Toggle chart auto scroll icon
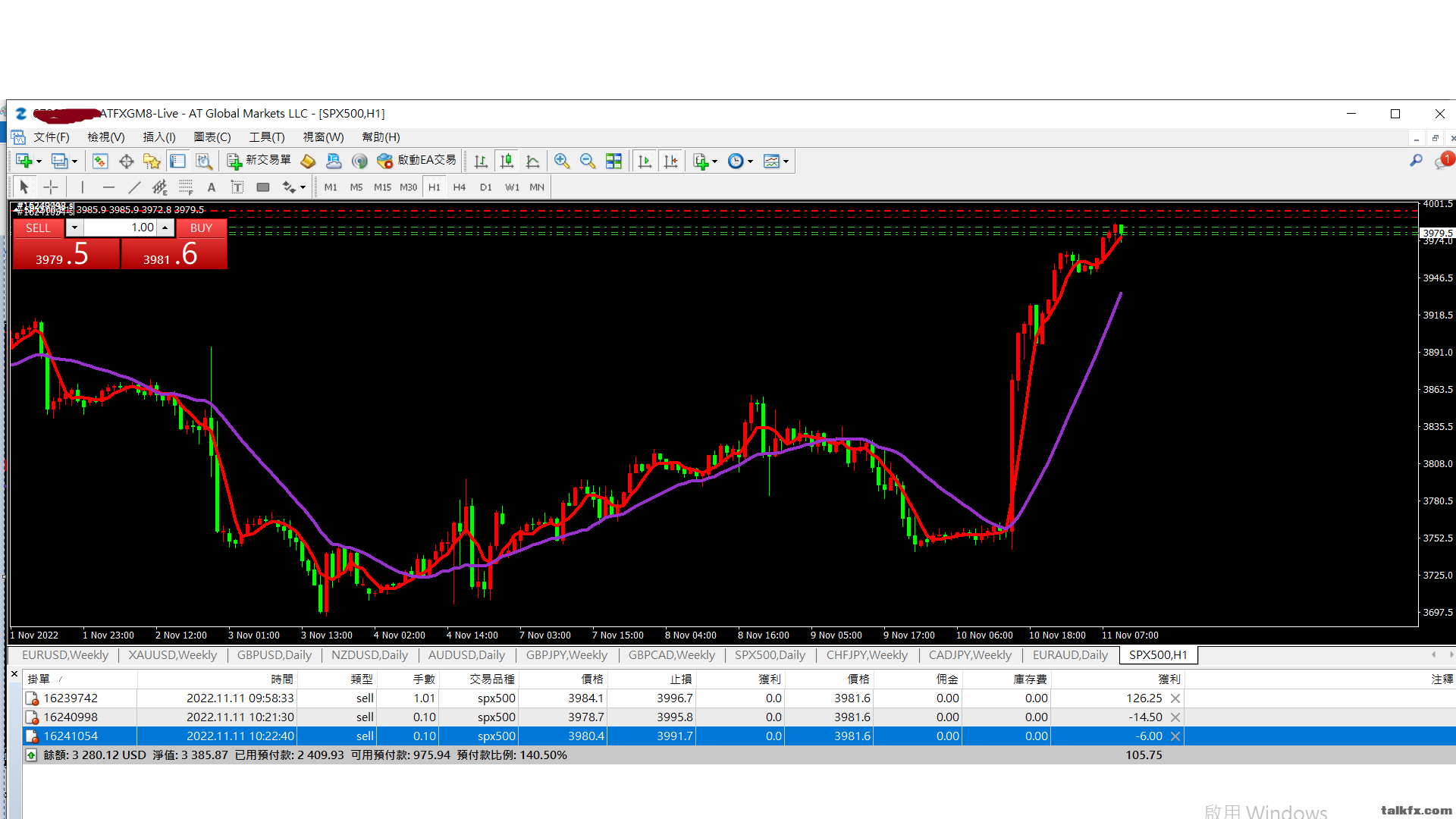Screen dimensions: 1456x819 tap(645, 161)
